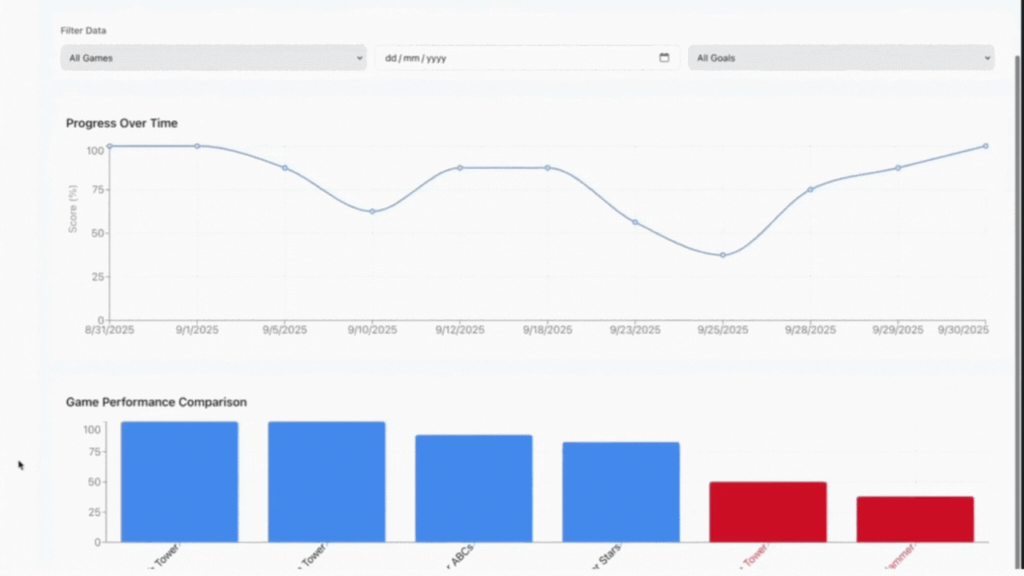The width and height of the screenshot is (1024, 576).
Task: Click the blue bar labeled ABCs
Action: [x=474, y=488]
